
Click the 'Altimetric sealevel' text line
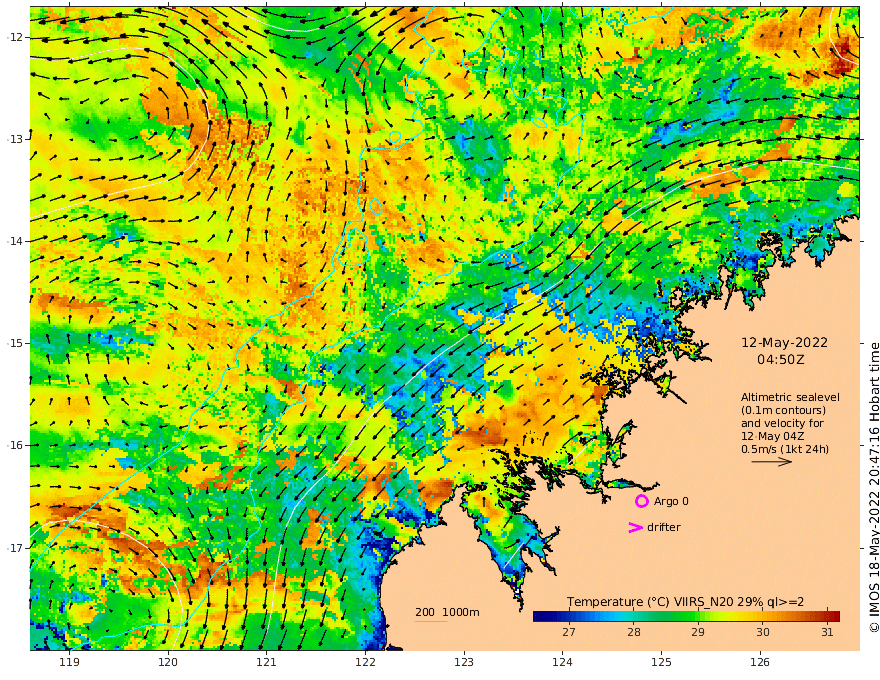pyautogui.click(x=790, y=397)
